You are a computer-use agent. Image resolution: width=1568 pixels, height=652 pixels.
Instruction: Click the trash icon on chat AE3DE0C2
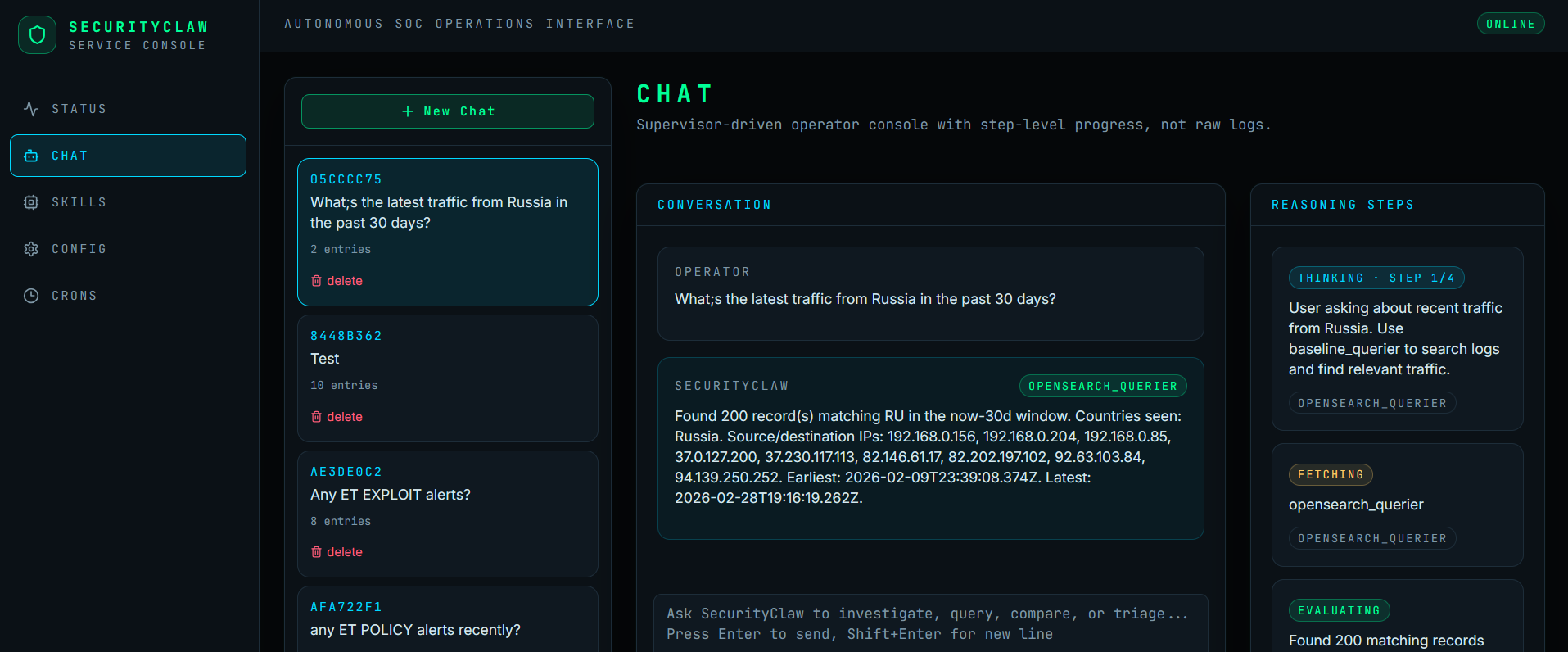(317, 551)
